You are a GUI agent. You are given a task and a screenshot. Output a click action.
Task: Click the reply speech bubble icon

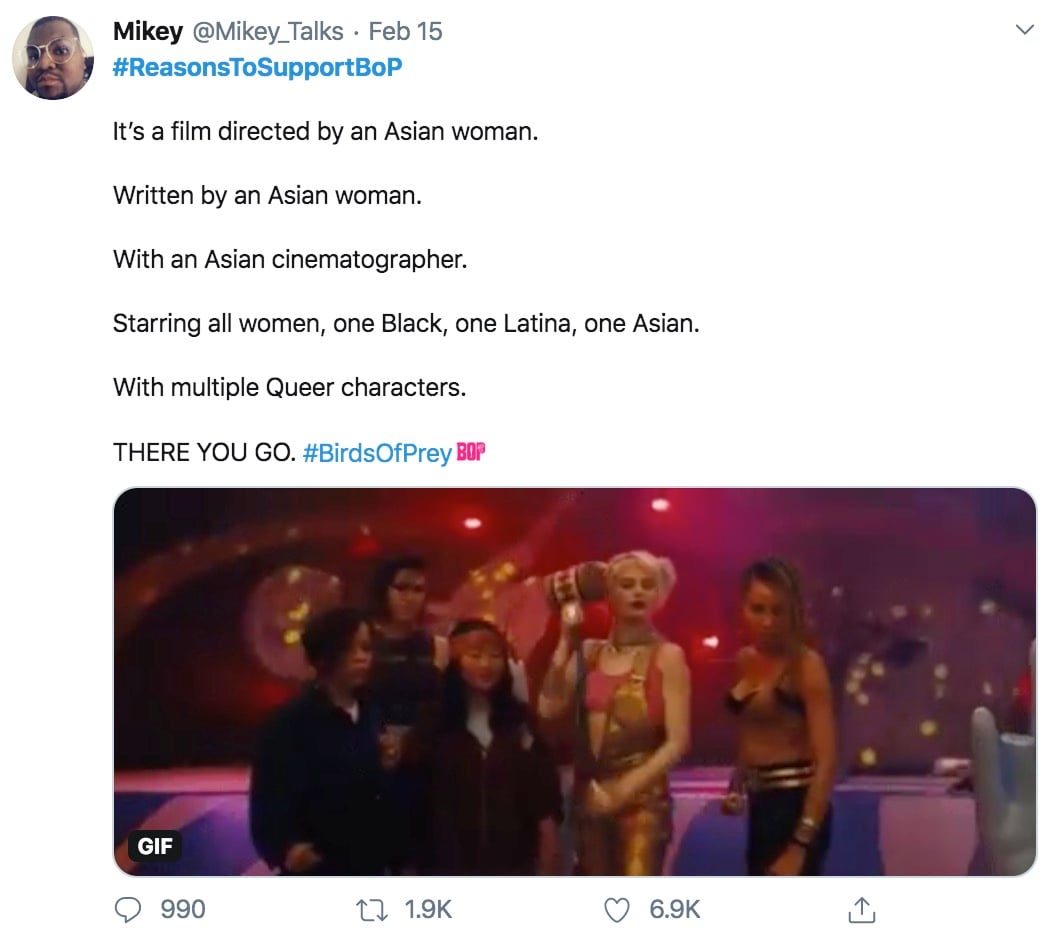click(x=128, y=910)
